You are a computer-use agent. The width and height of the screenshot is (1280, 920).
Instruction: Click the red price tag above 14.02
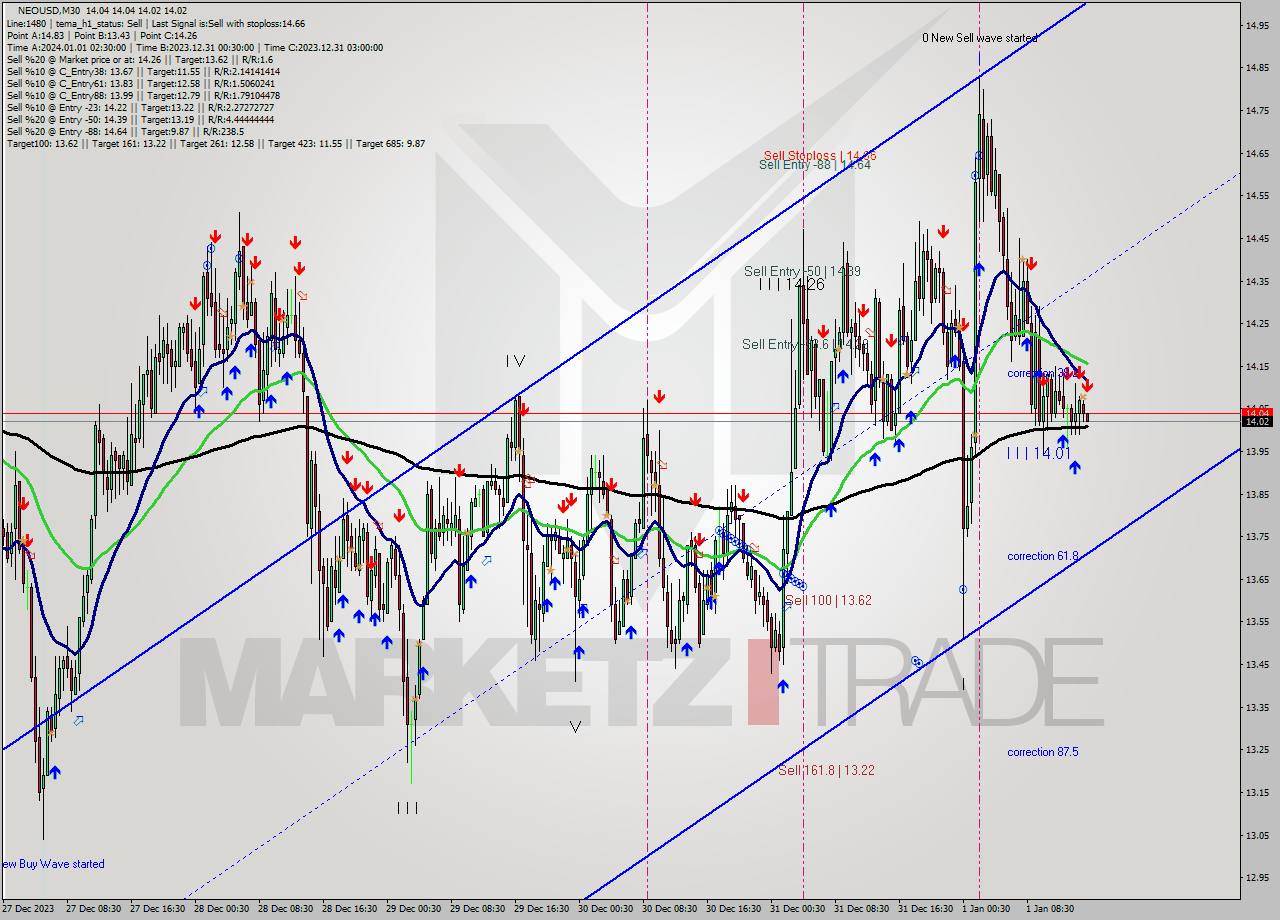(1256, 411)
